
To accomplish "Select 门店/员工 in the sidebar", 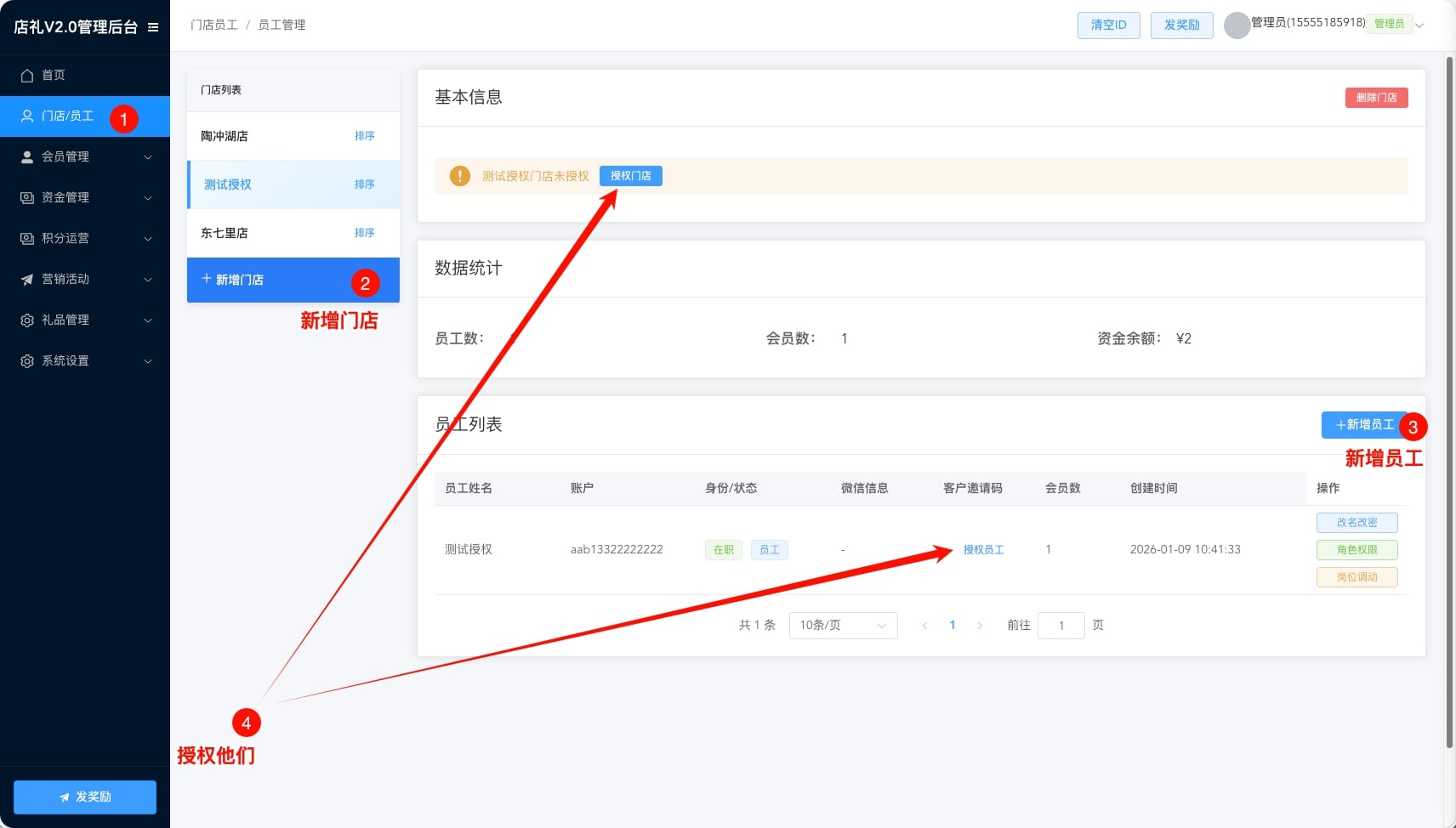I will [x=68, y=116].
